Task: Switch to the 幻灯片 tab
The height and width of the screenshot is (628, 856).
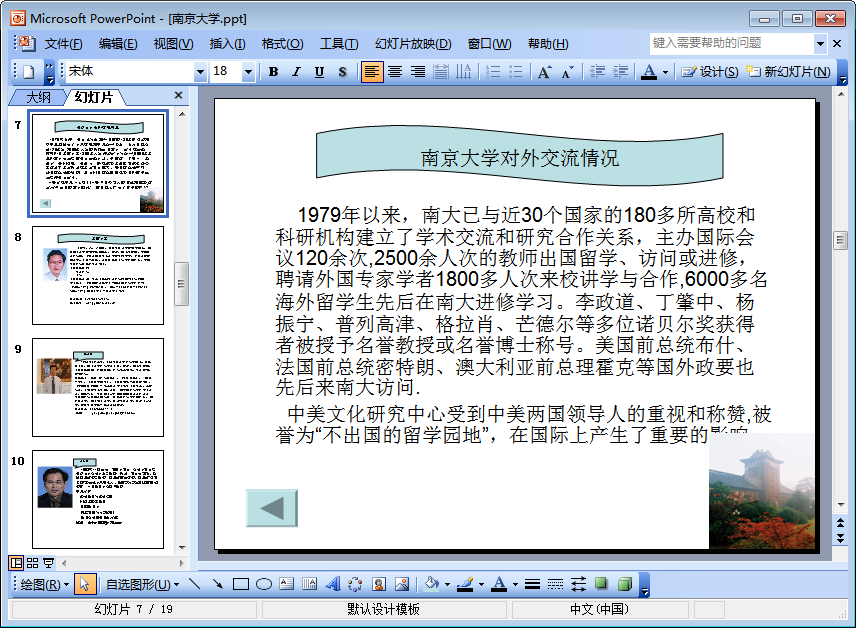Action: (94, 97)
